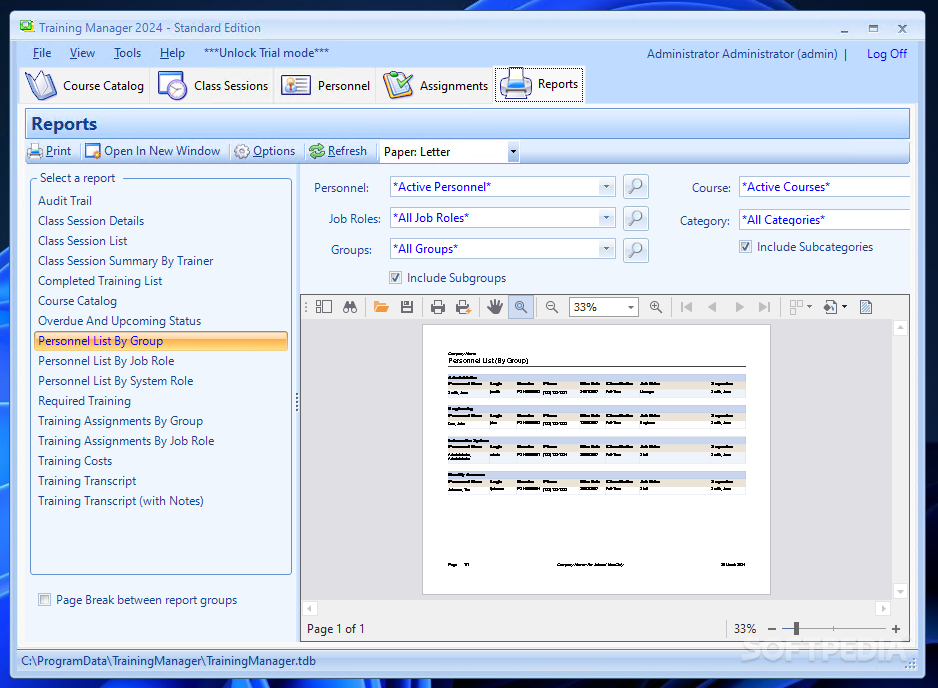This screenshot has width=938, height=688.
Task: Toggle Include Subgroups checkbox
Action: [395, 278]
